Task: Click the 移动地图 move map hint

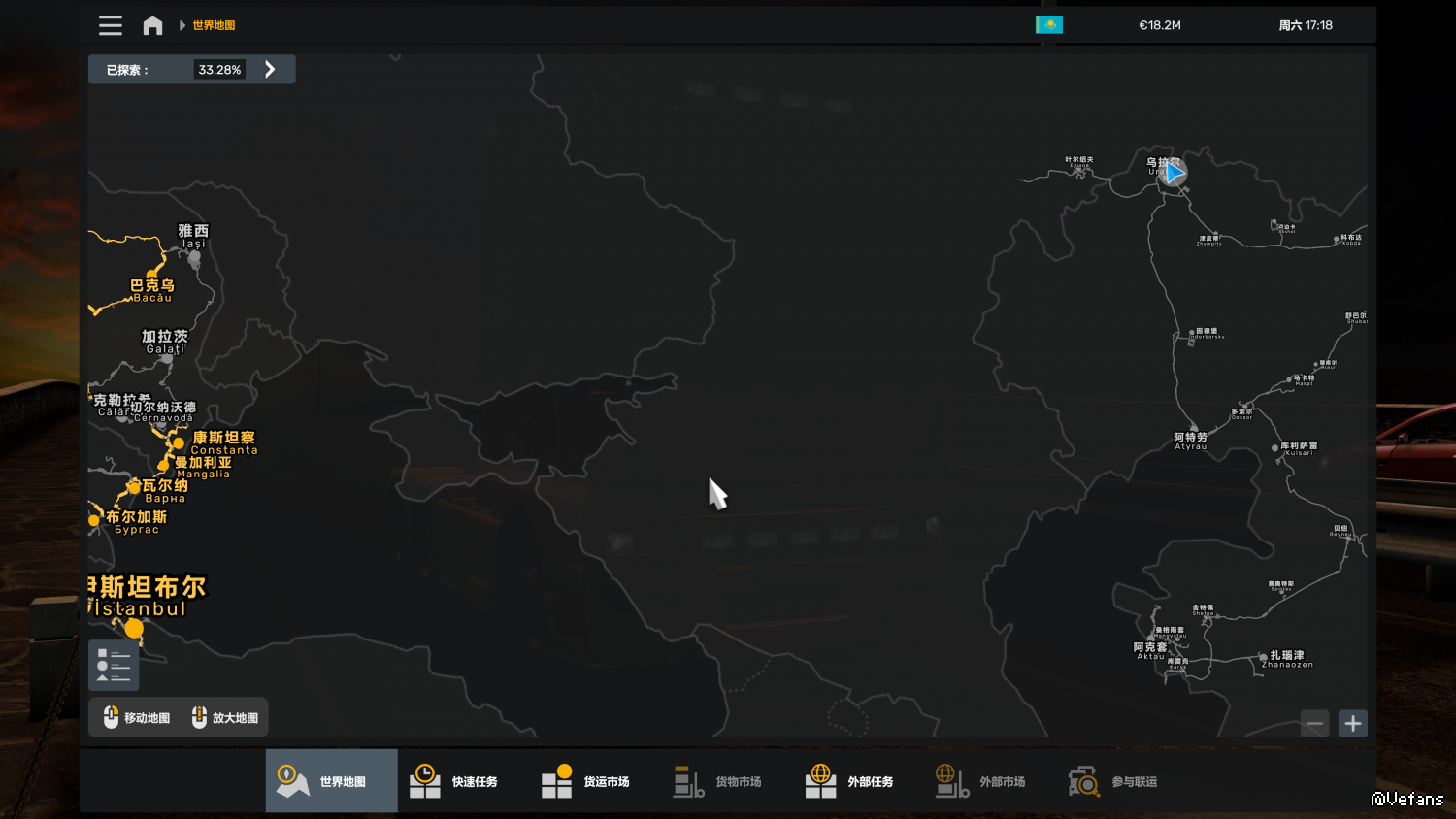Action: pyautogui.click(x=136, y=718)
